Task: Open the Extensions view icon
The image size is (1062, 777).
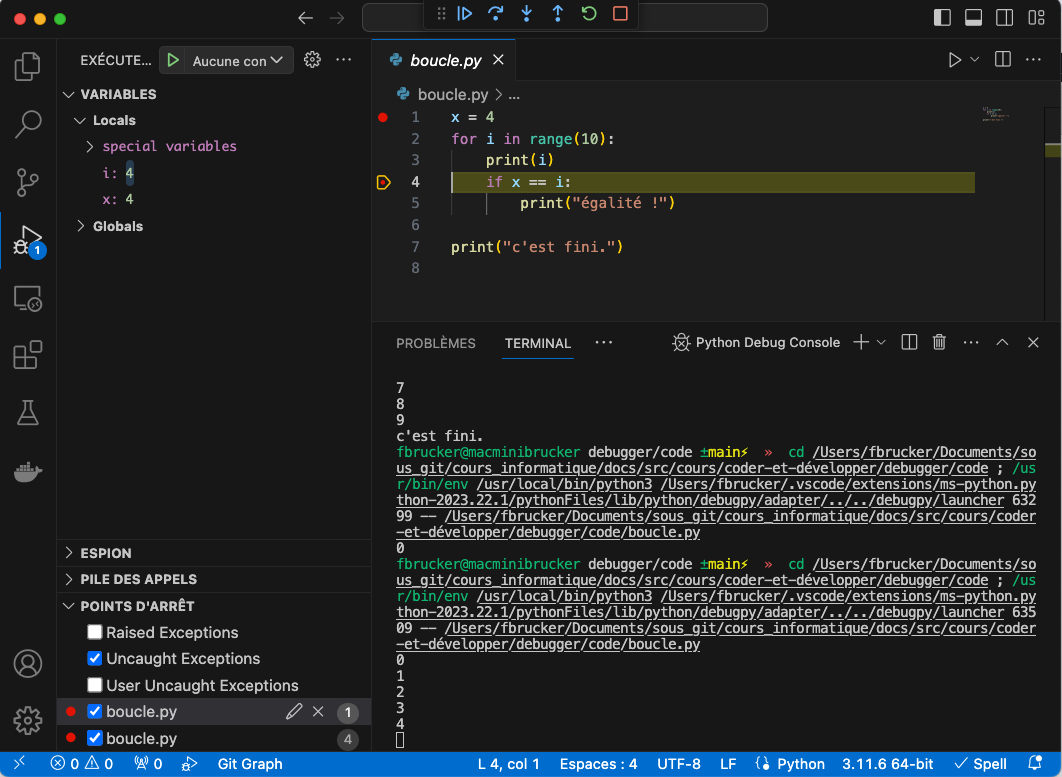Action: (x=28, y=355)
